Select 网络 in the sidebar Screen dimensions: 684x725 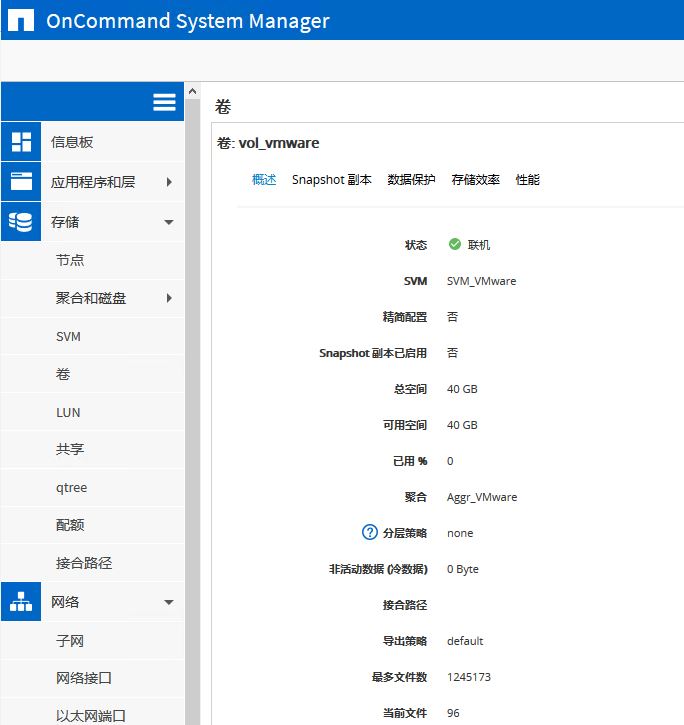tap(65, 602)
